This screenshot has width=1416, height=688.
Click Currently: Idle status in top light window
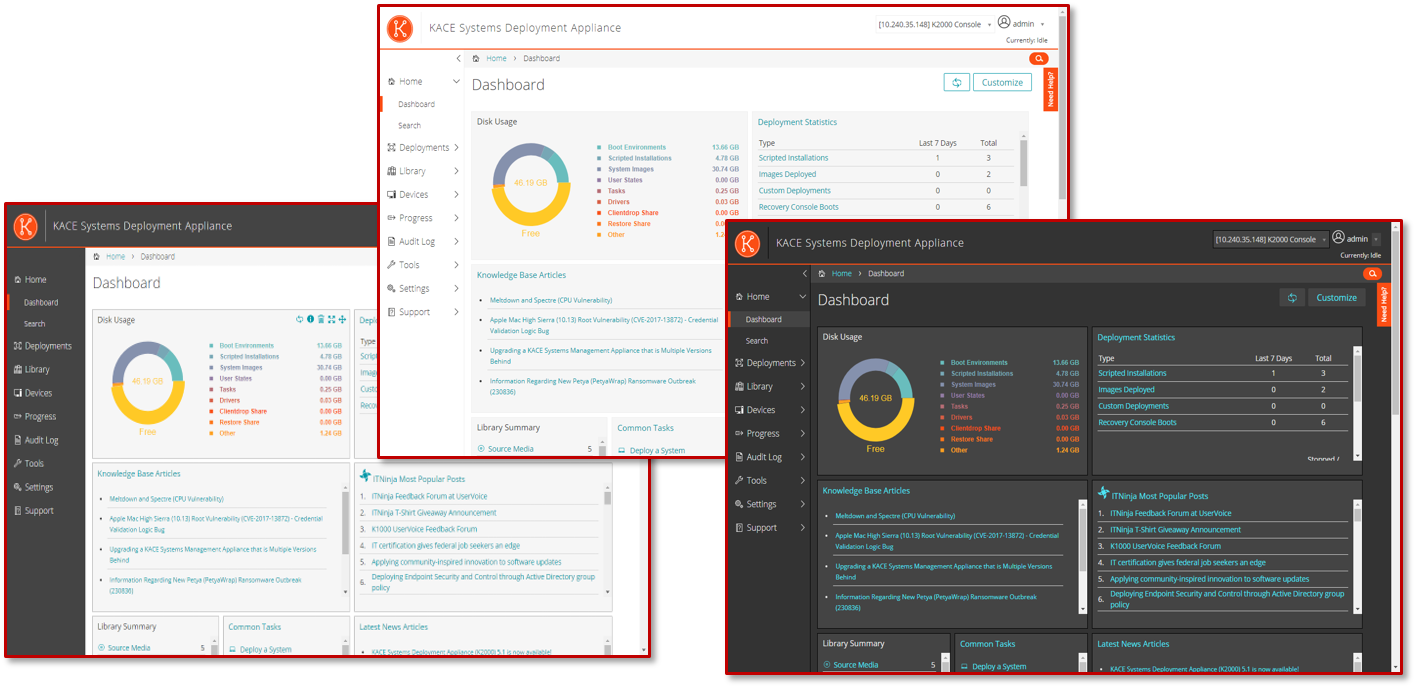tap(1026, 41)
